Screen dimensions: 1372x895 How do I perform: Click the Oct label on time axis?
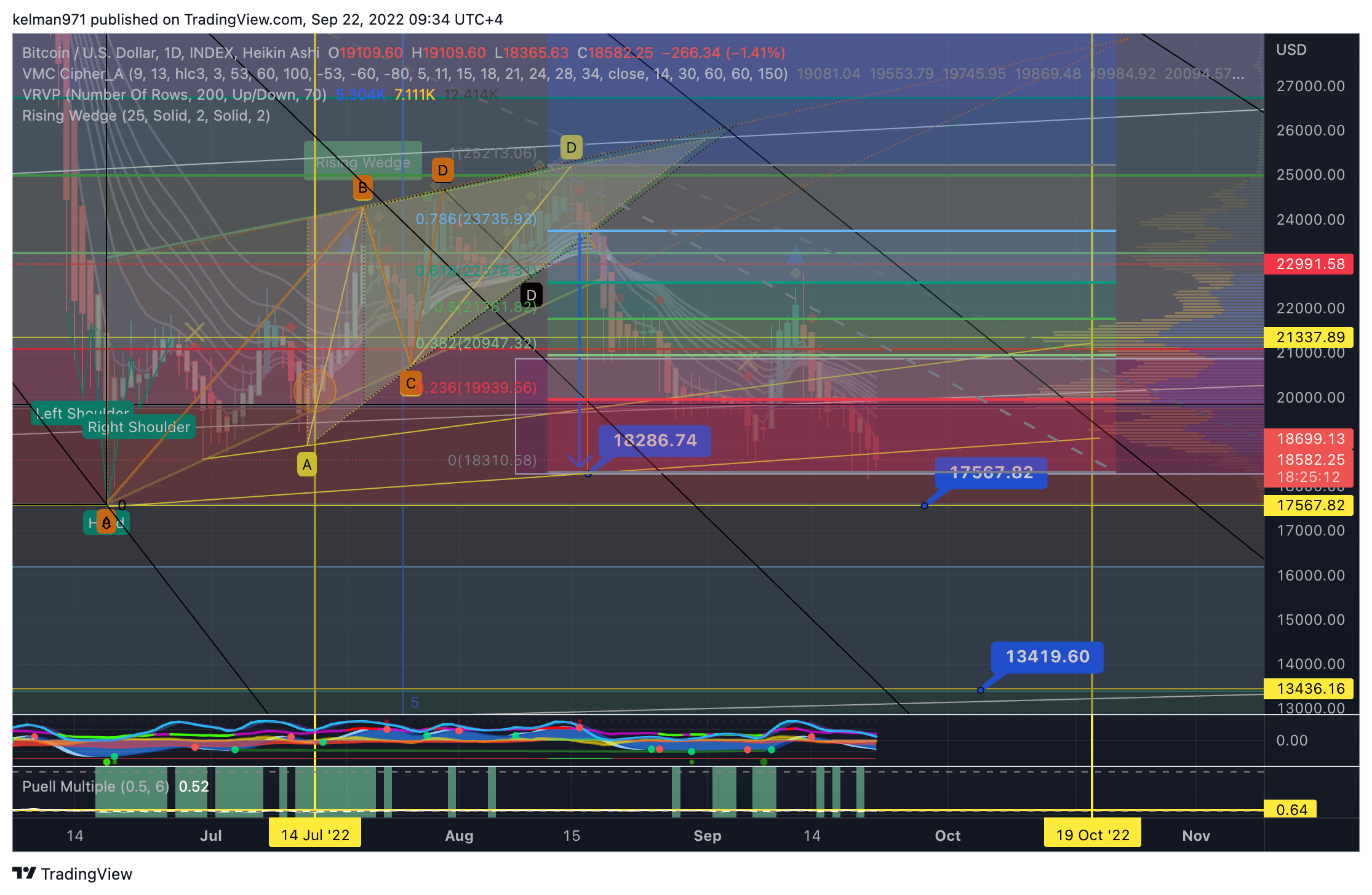pyautogui.click(x=947, y=835)
